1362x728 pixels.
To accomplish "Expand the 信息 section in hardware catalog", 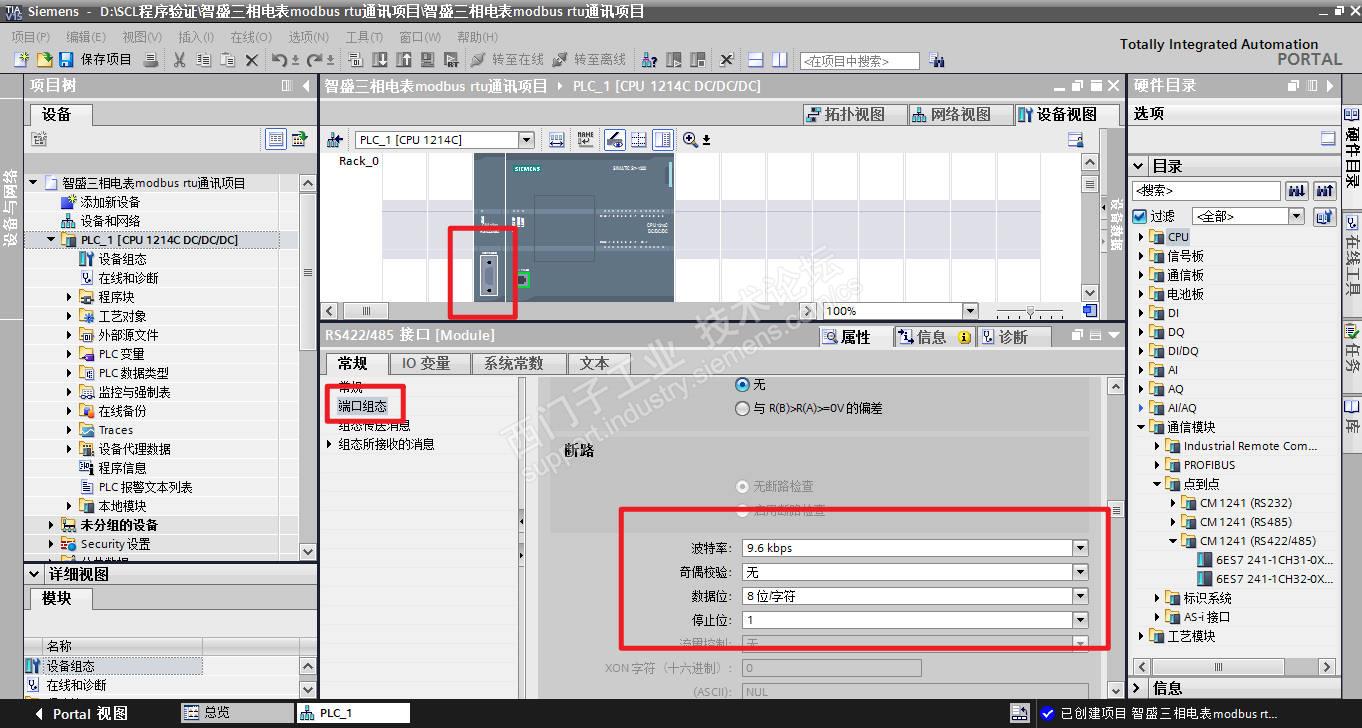I will click(1138, 688).
